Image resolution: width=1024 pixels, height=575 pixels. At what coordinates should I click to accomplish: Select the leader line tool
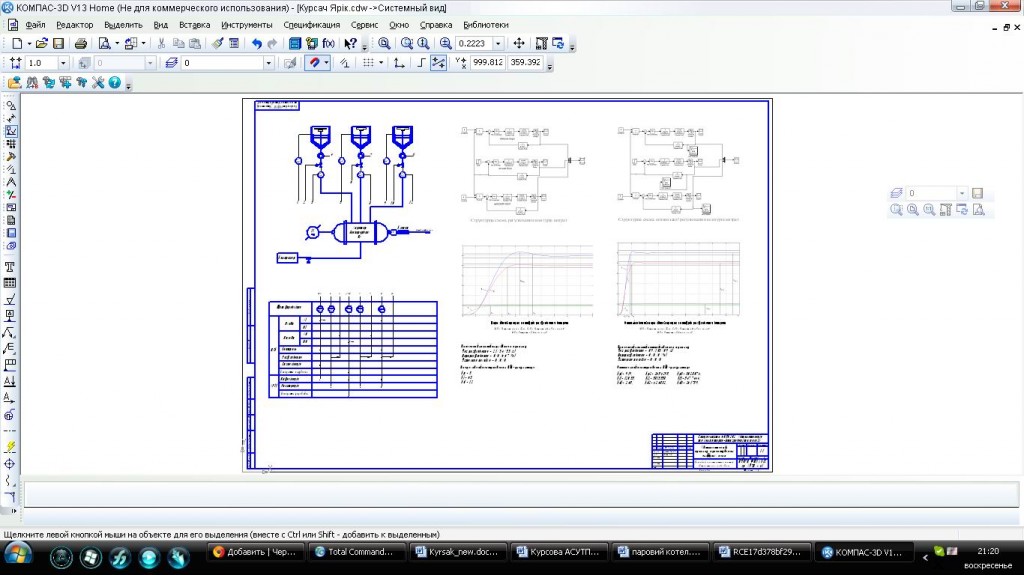coord(10,333)
